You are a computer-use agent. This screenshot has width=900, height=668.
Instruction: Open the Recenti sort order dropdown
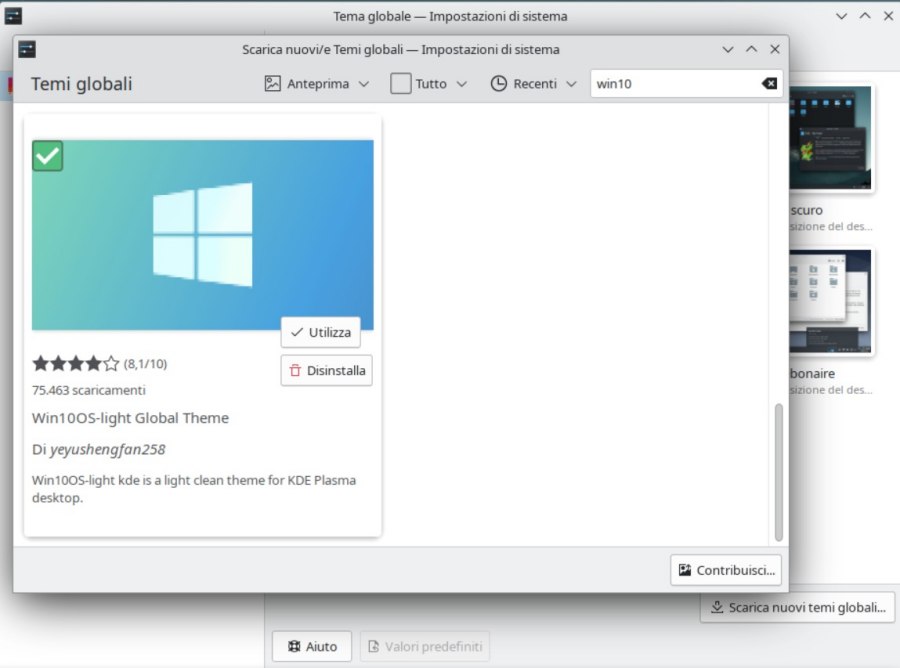[533, 84]
